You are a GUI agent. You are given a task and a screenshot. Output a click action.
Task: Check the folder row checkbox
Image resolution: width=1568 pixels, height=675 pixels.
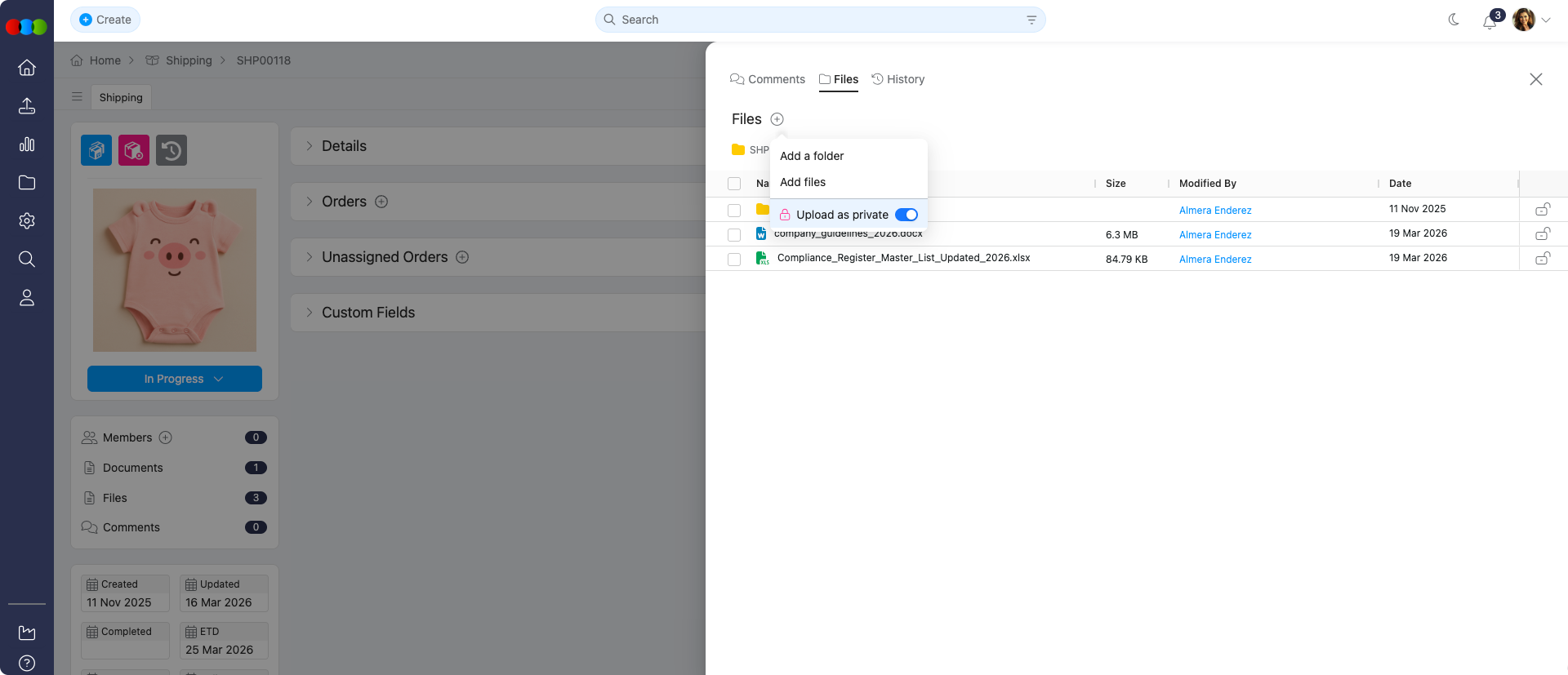[x=734, y=211]
